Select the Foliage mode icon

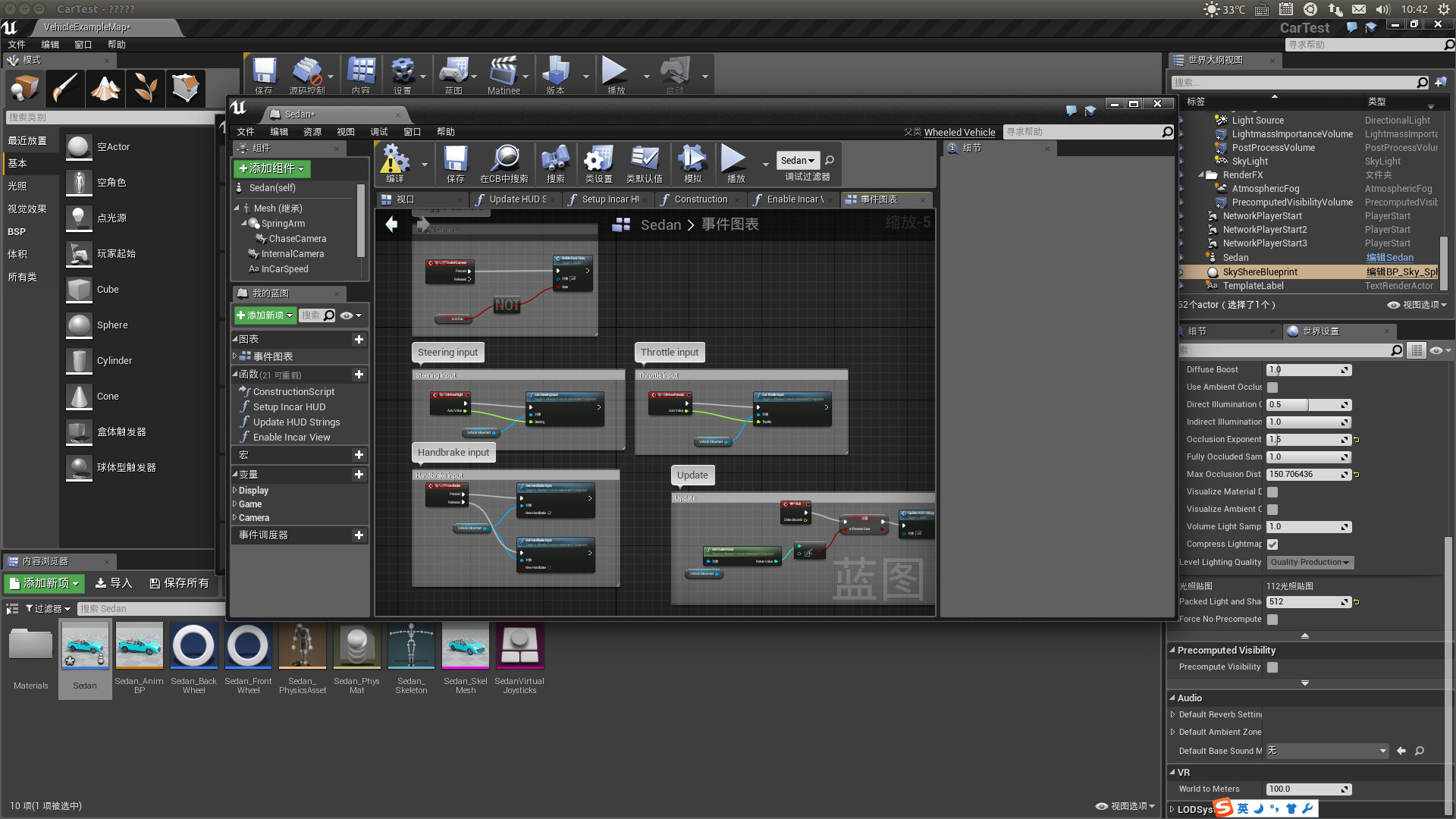[146, 88]
